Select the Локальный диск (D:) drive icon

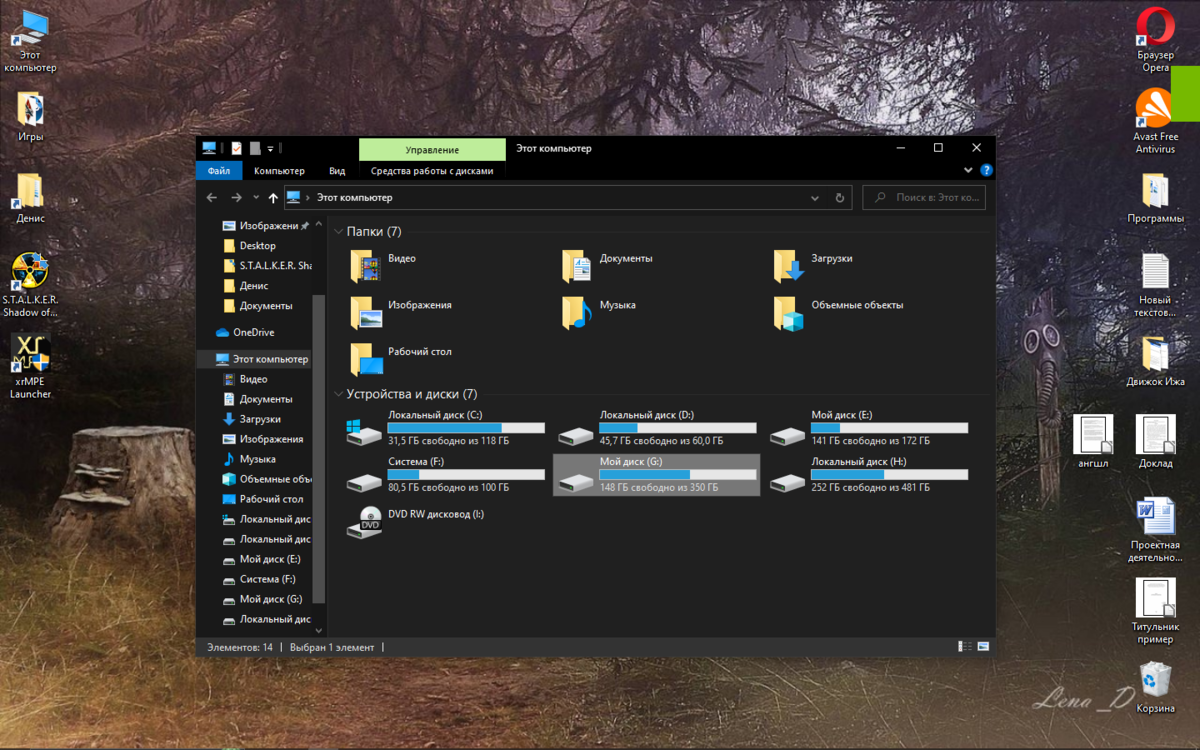[576, 435]
